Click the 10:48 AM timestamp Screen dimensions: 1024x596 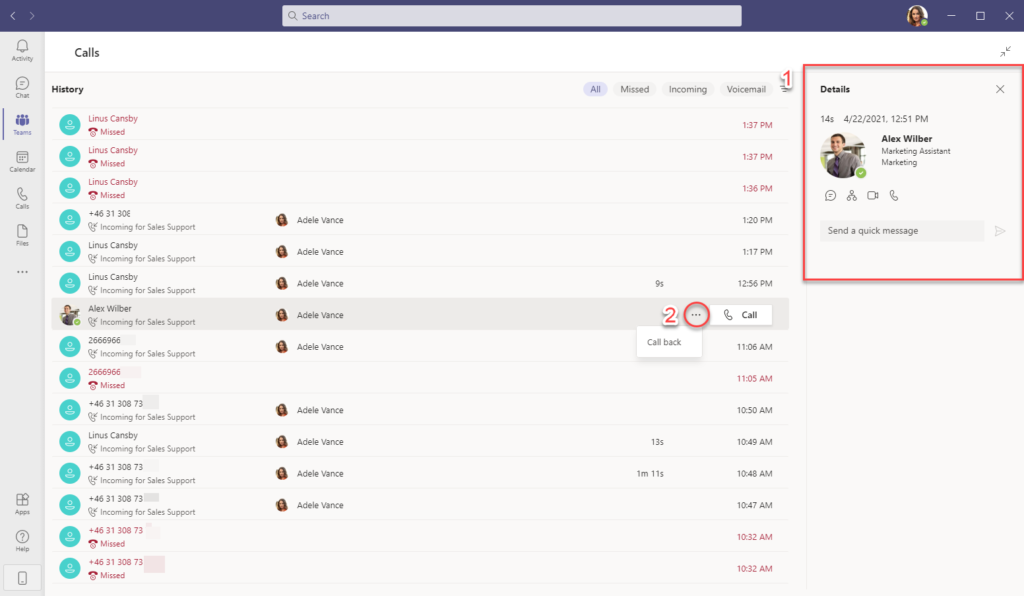(x=755, y=473)
